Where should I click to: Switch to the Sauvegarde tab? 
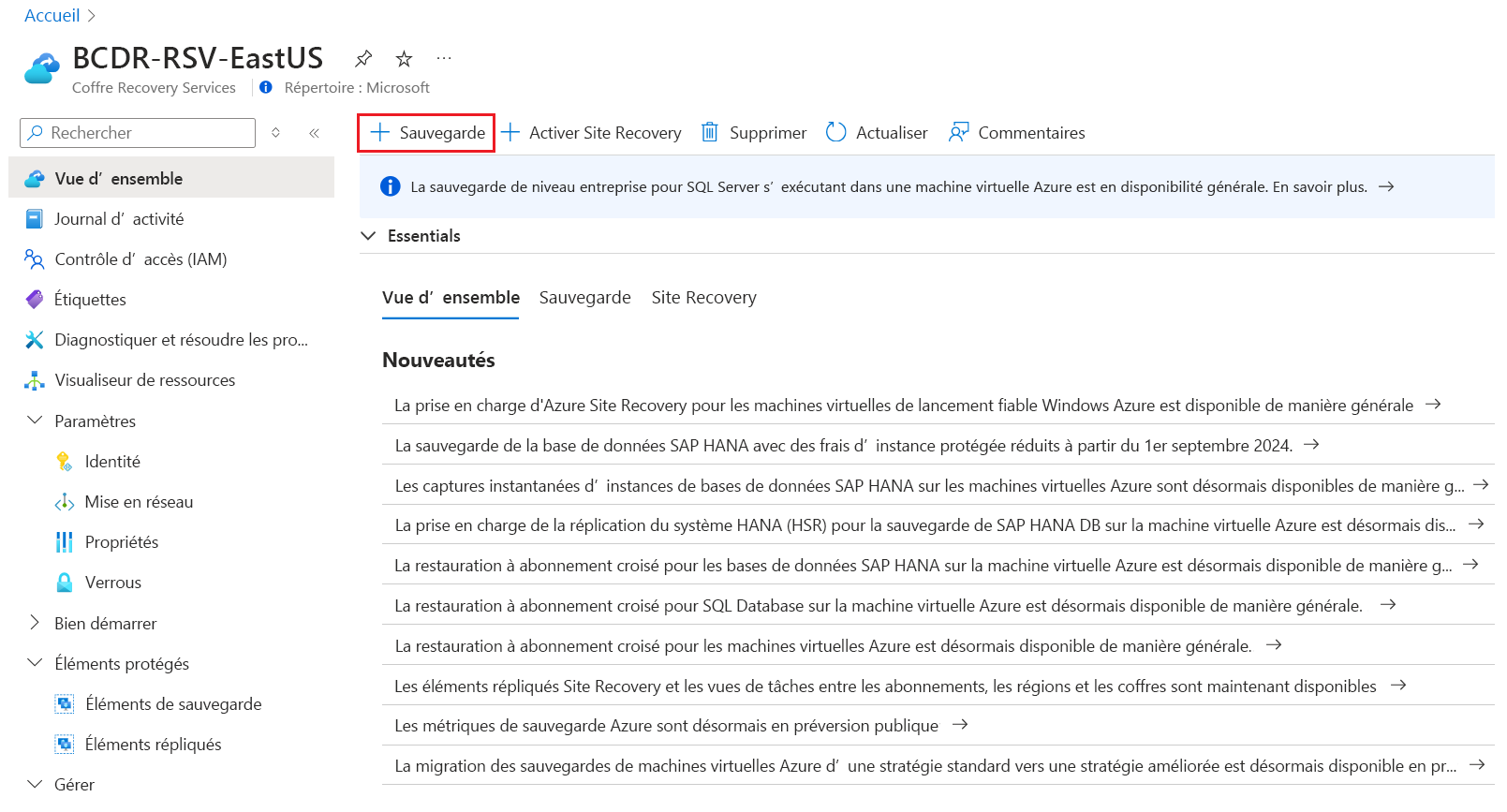[x=585, y=298]
